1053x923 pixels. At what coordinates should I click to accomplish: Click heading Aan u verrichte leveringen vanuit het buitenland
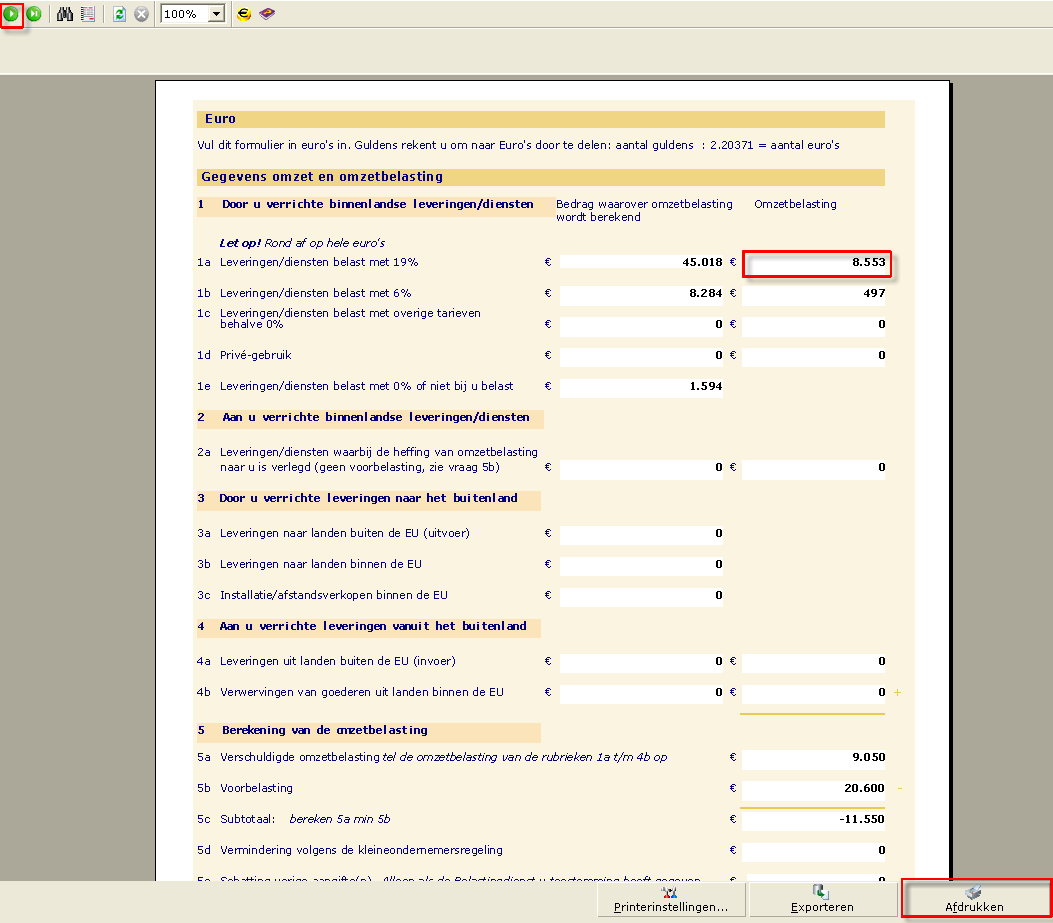tap(373, 626)
